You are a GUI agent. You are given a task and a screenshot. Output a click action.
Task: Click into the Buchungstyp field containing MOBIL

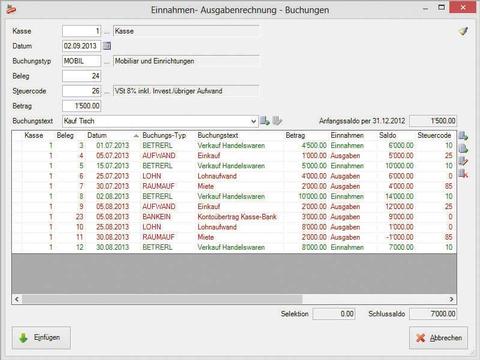(x=81, y=61)
